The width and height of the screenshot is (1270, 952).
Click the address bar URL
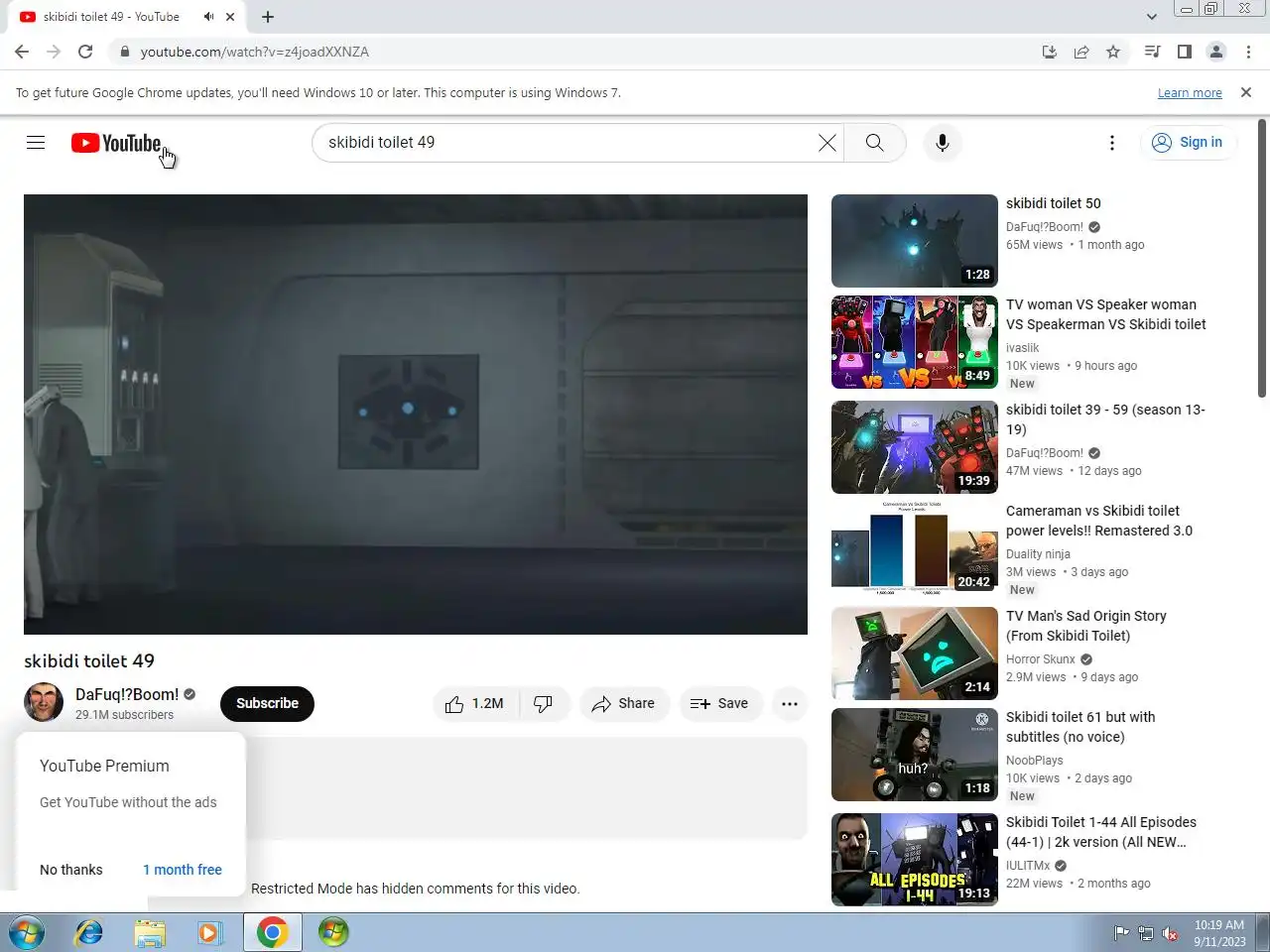pyautogui.click(x=255, y=52)
